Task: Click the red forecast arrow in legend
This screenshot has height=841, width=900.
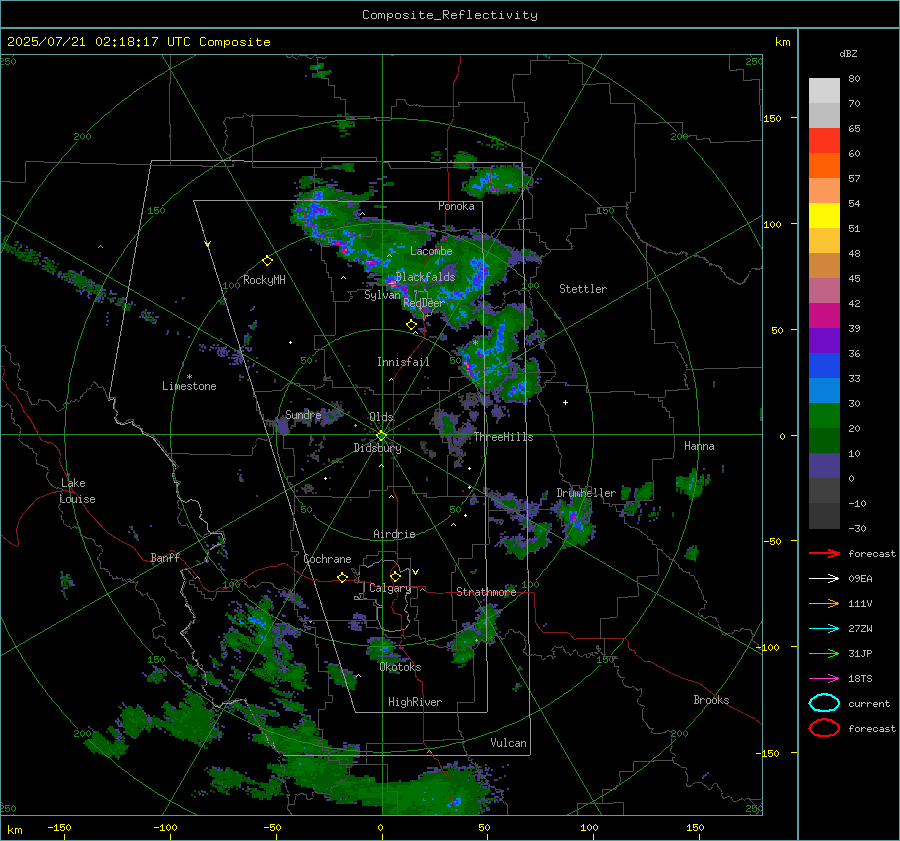Action: point(824,553)
